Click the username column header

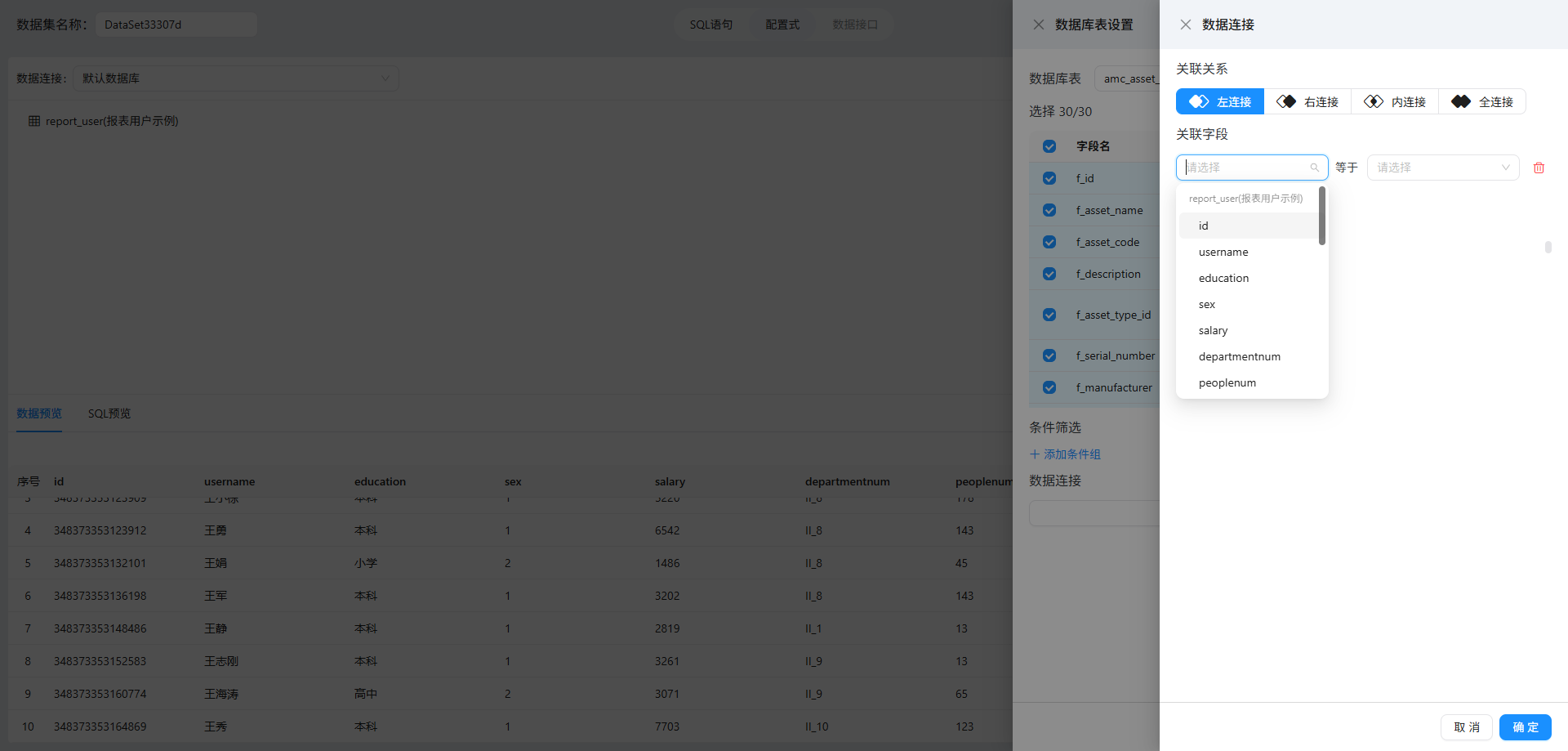tap(229, 481)
